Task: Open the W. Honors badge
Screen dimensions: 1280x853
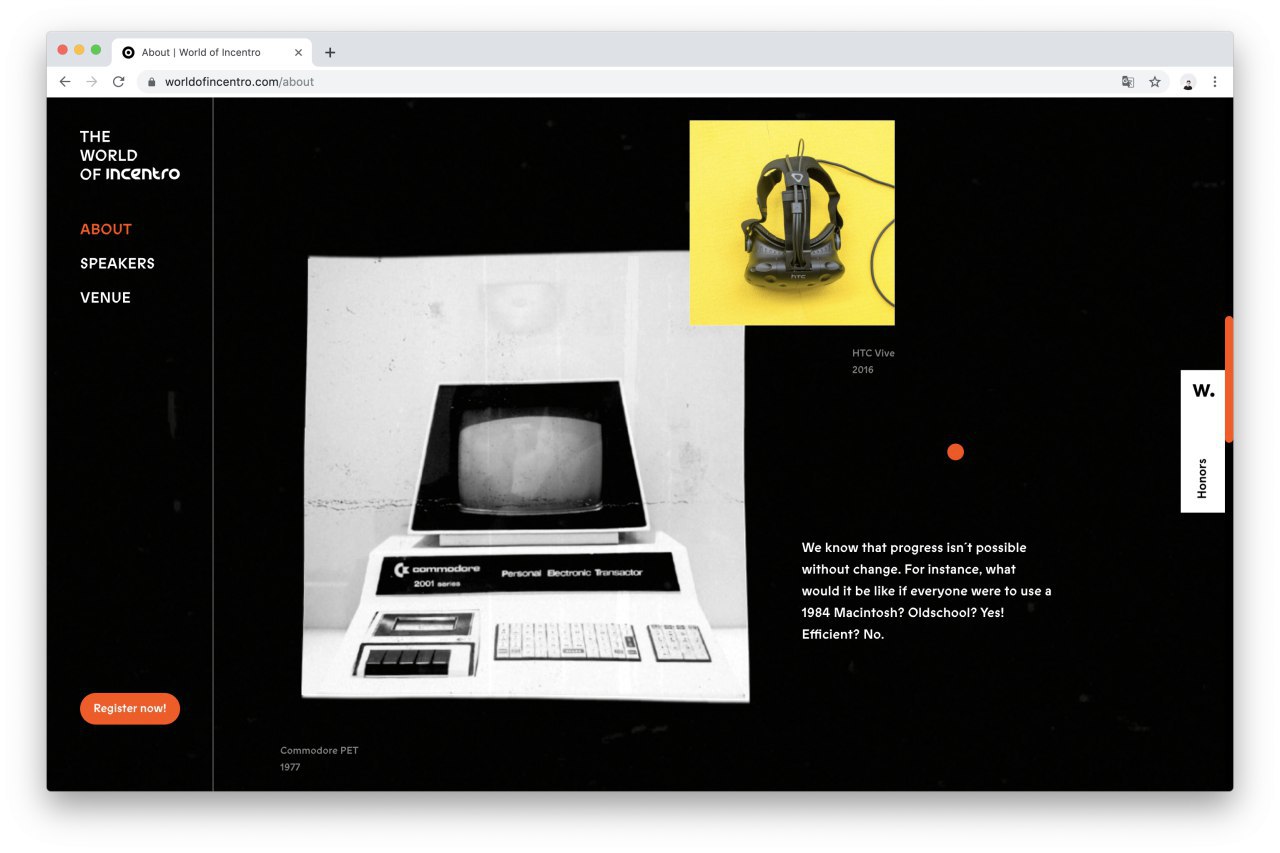Action: click(1203, 441)
